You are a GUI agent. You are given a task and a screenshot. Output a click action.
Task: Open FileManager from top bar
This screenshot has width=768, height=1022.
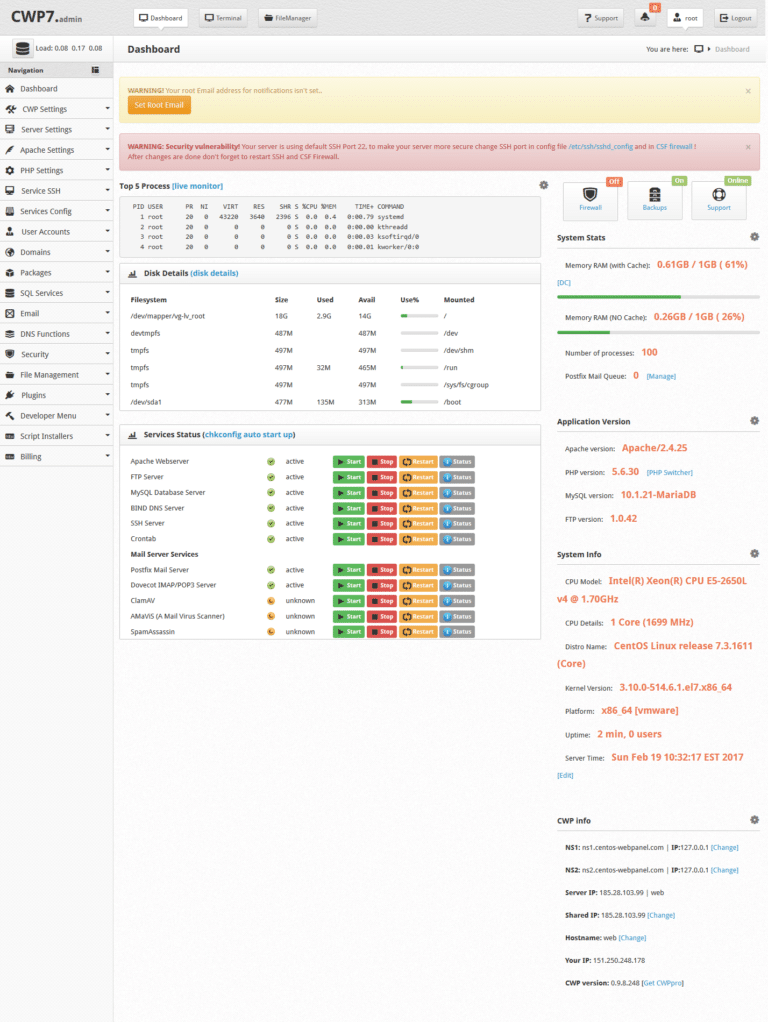pyautogui.click(x=288, y=18)
